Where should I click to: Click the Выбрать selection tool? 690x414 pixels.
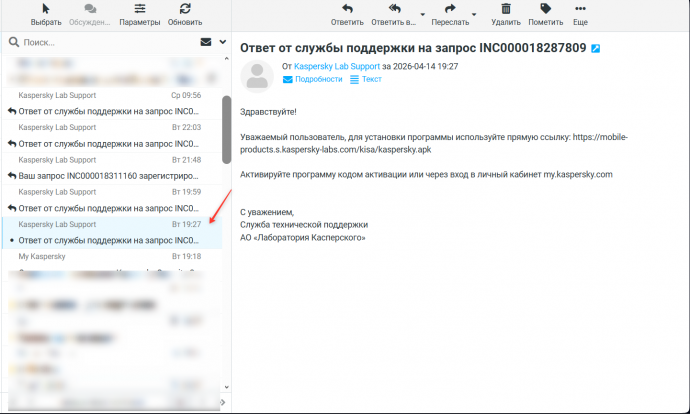click(x=46, y=14)
